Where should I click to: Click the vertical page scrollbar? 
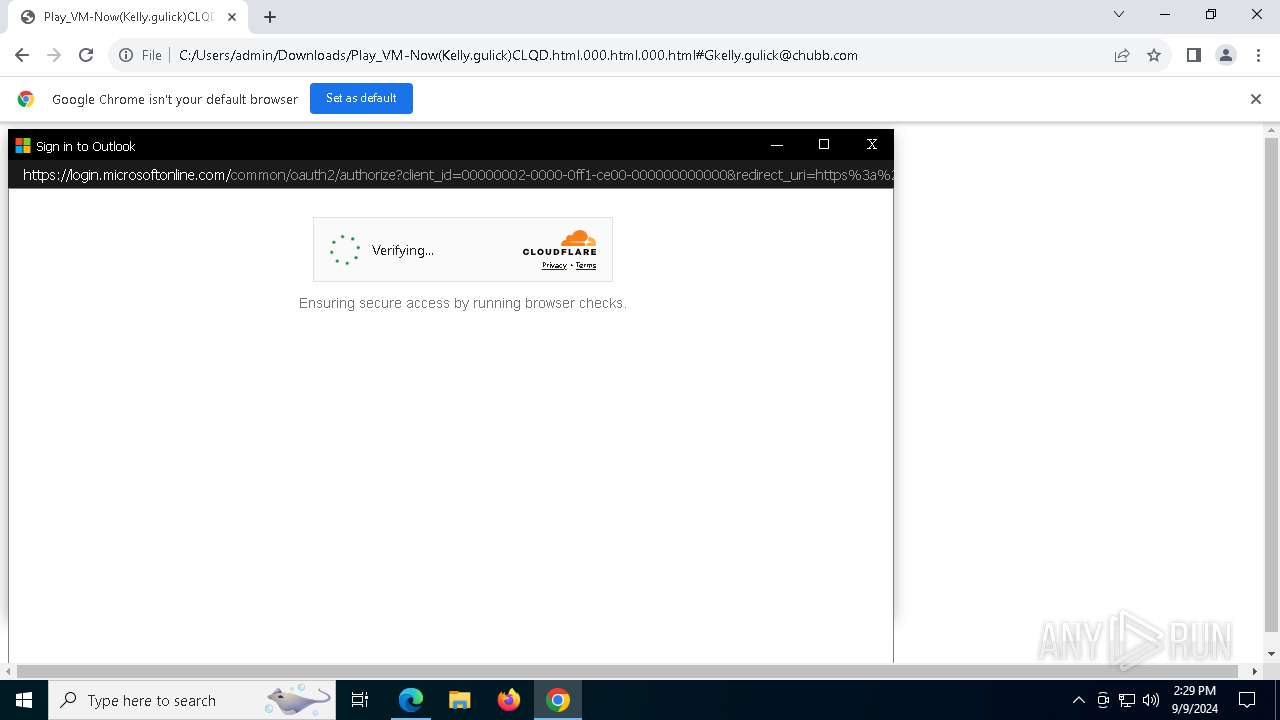(1271, 385)
